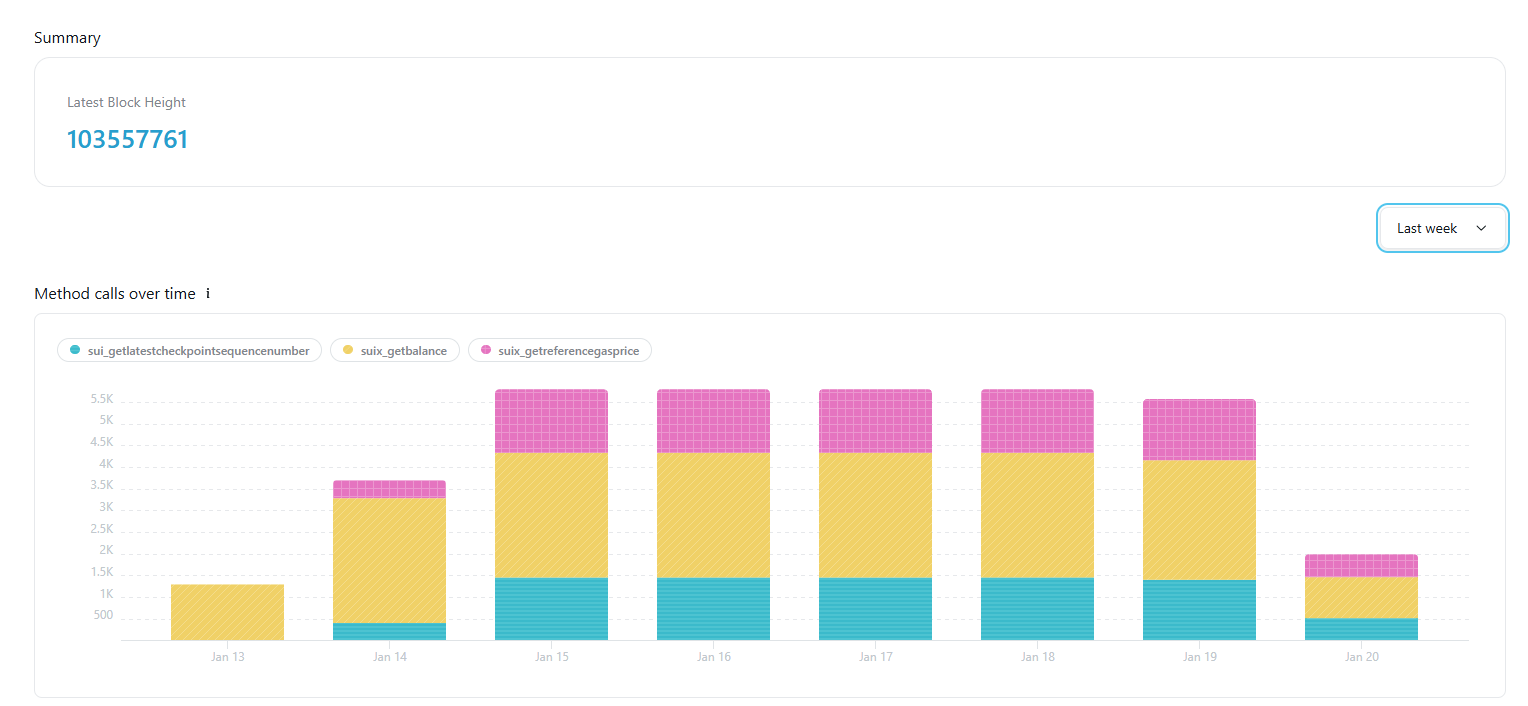Toggle the suix_getbalance series legend chip
This screenshot has height=706, width=1528.
(x=395, y=351)
